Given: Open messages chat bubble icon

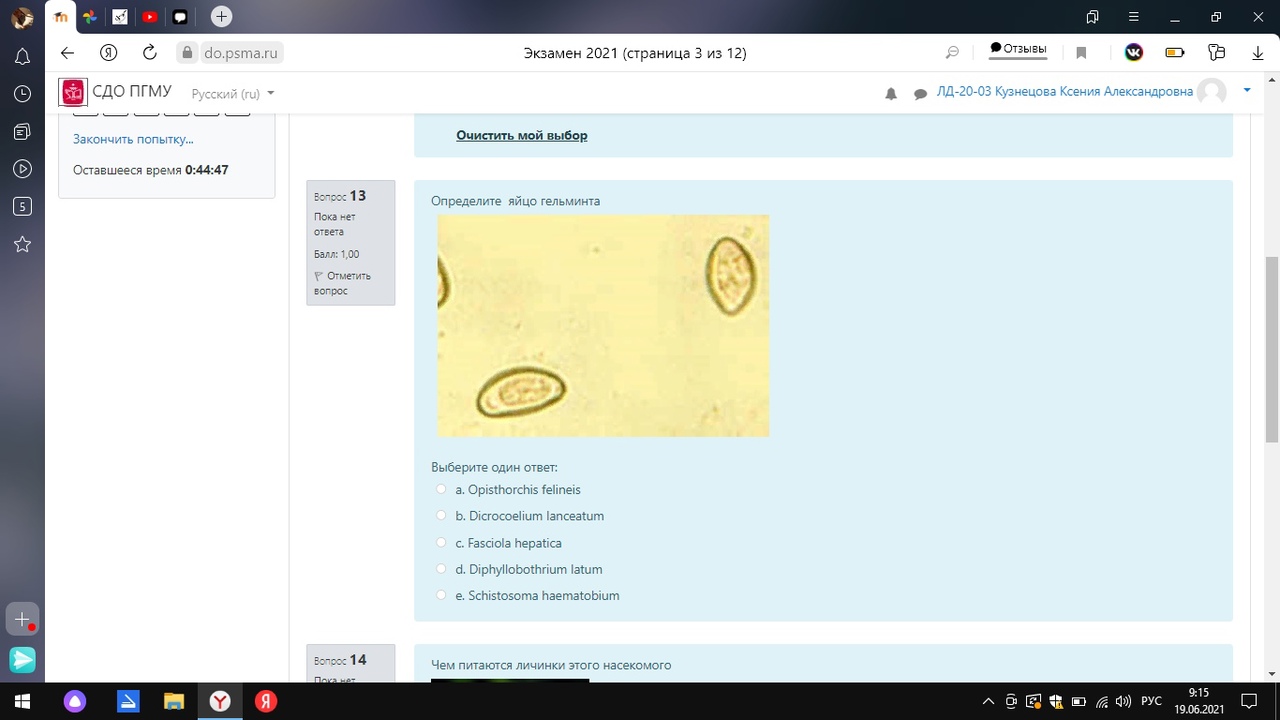Looking at the screenshot, I should 920,93.
